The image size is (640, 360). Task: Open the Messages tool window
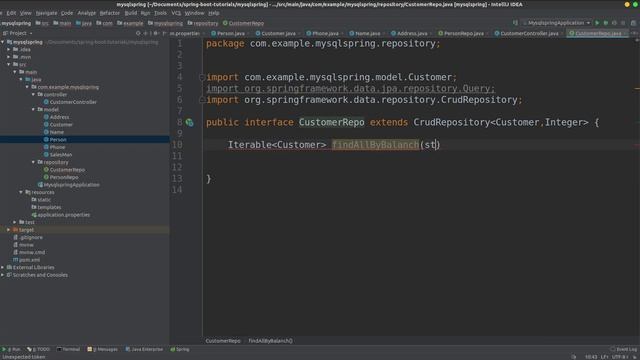[102, 349]
